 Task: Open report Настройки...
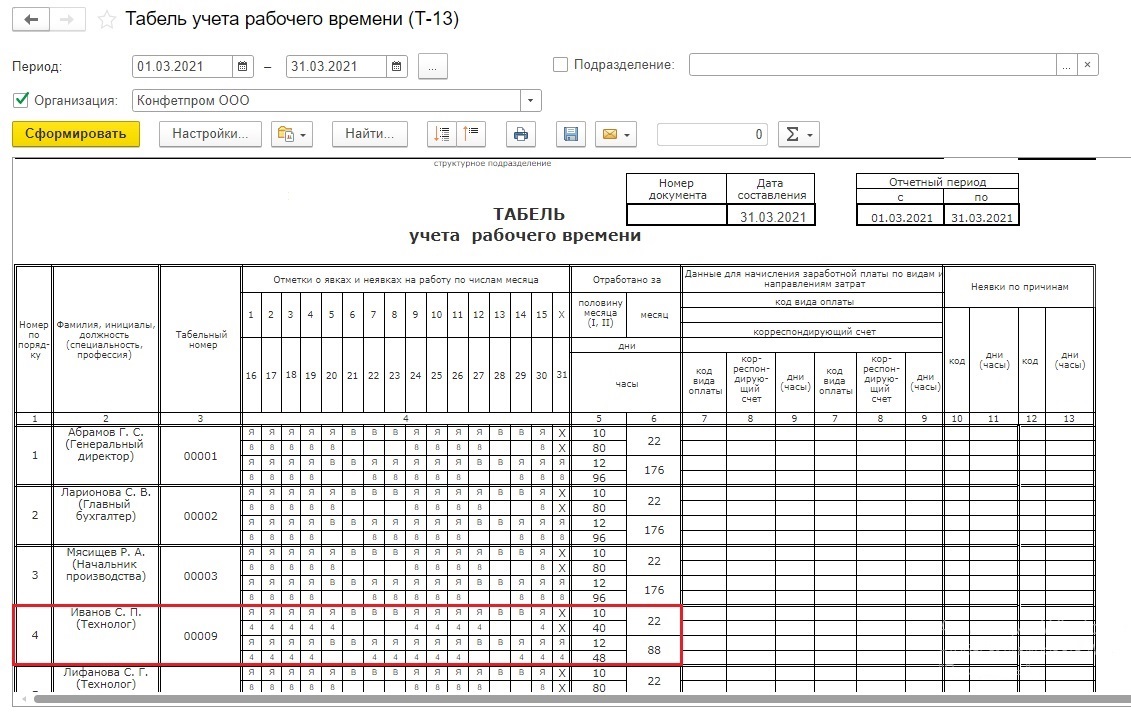[x=210, y=134]
